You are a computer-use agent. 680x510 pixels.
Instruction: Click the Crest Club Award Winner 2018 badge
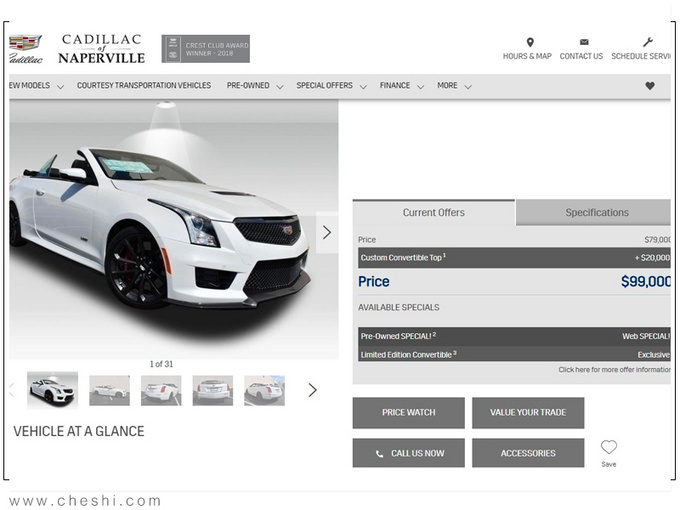pos(206,49)
